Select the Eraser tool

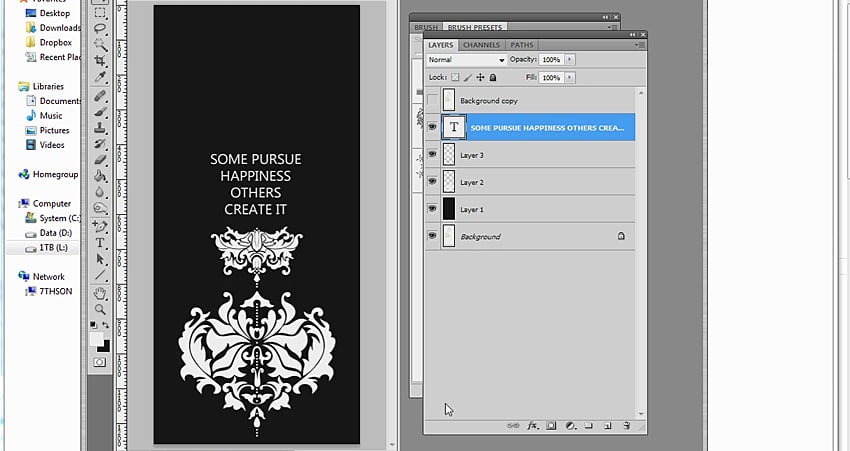tap(100, 159)
